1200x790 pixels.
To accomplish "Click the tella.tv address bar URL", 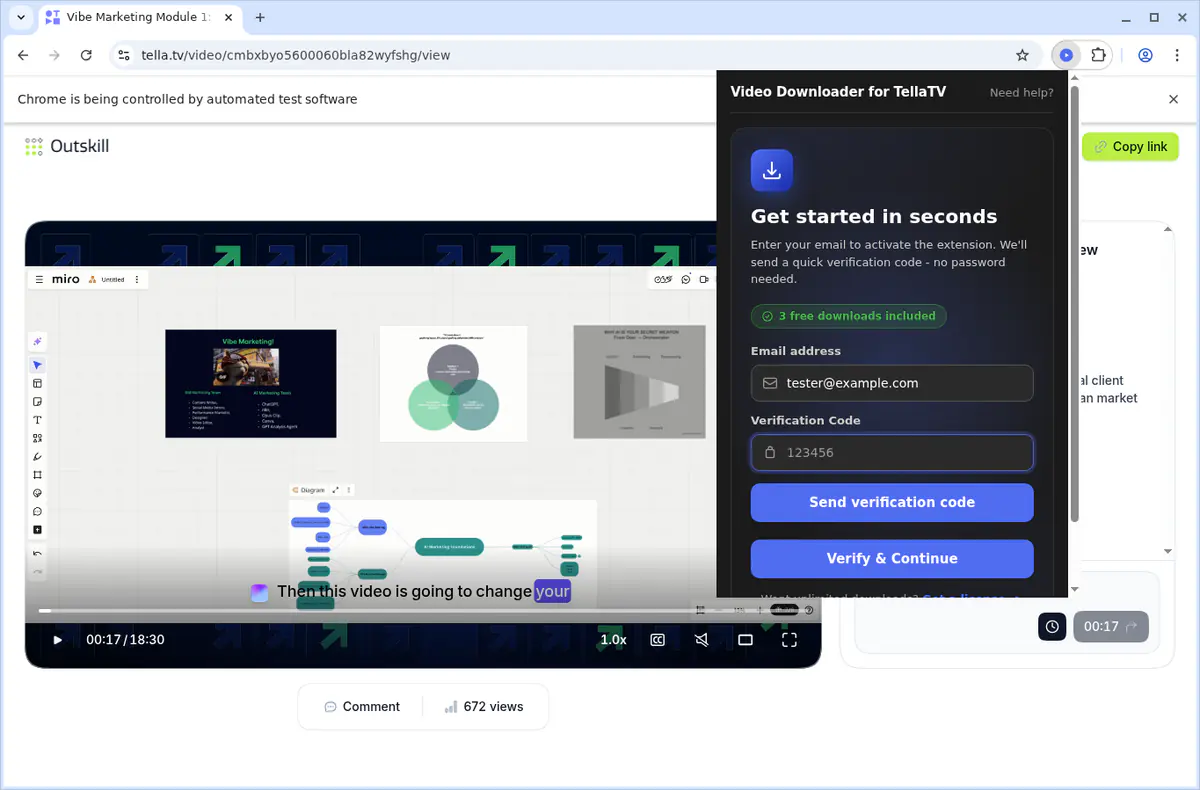I will coord(296,55).
